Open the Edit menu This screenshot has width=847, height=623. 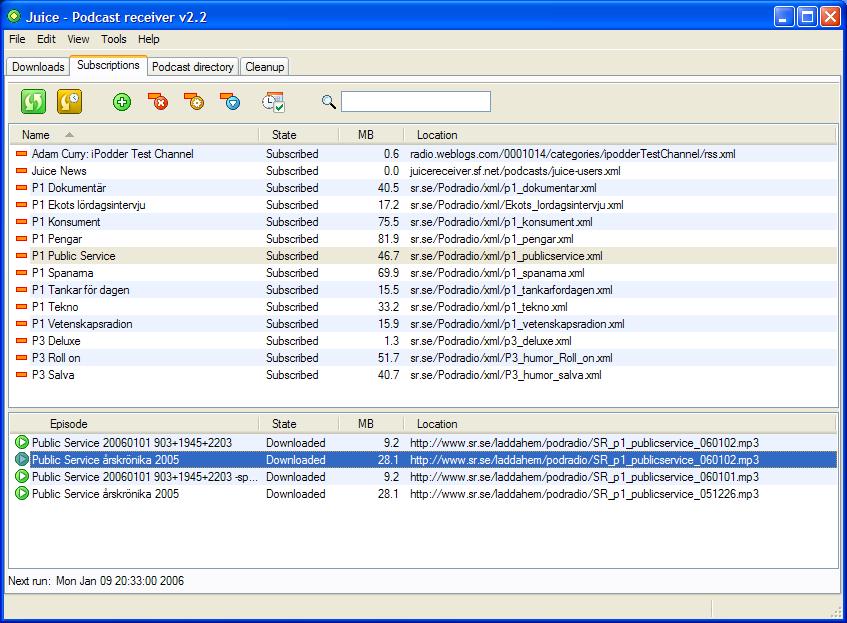46,39
